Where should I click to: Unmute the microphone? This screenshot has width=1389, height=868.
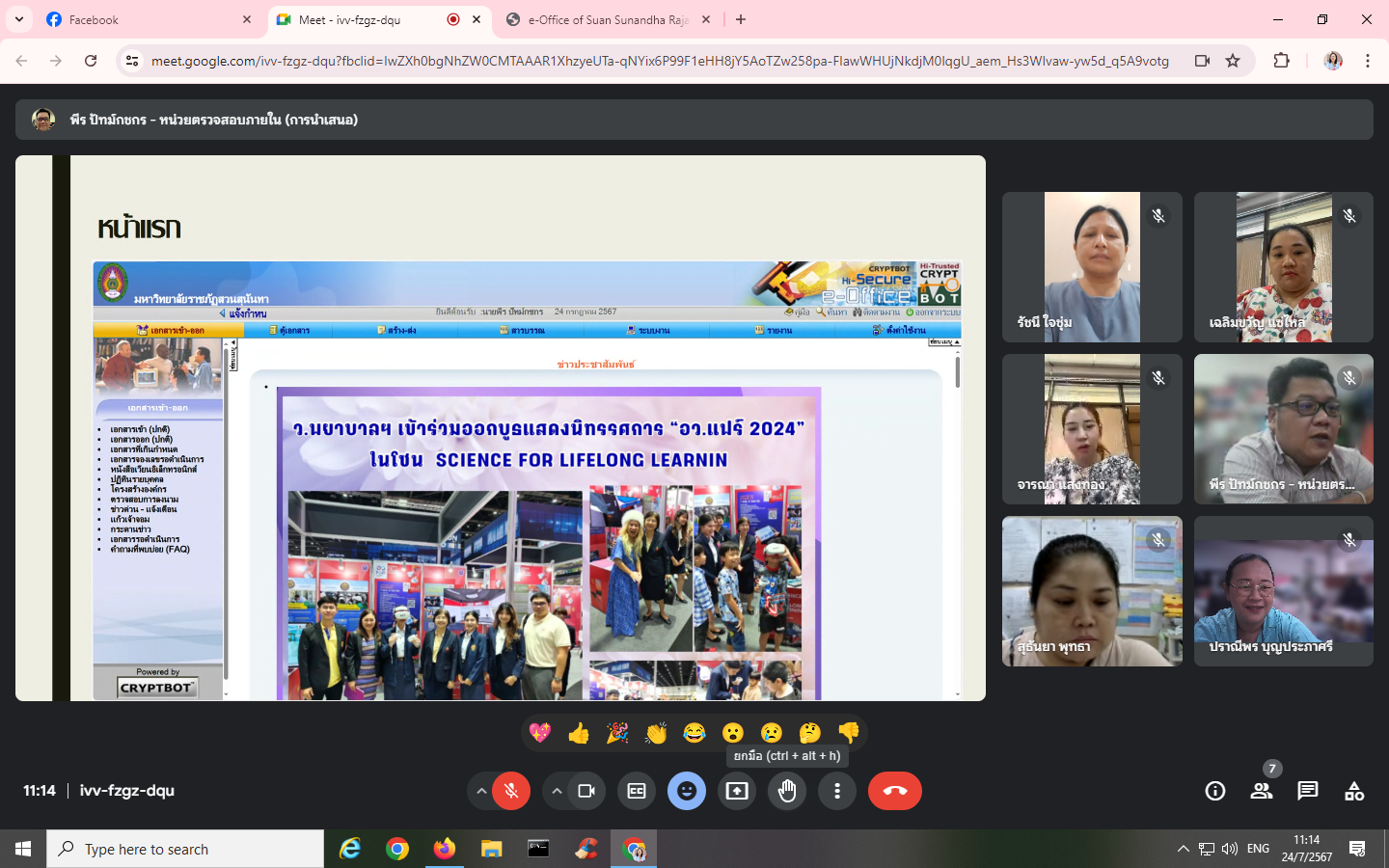511,791
